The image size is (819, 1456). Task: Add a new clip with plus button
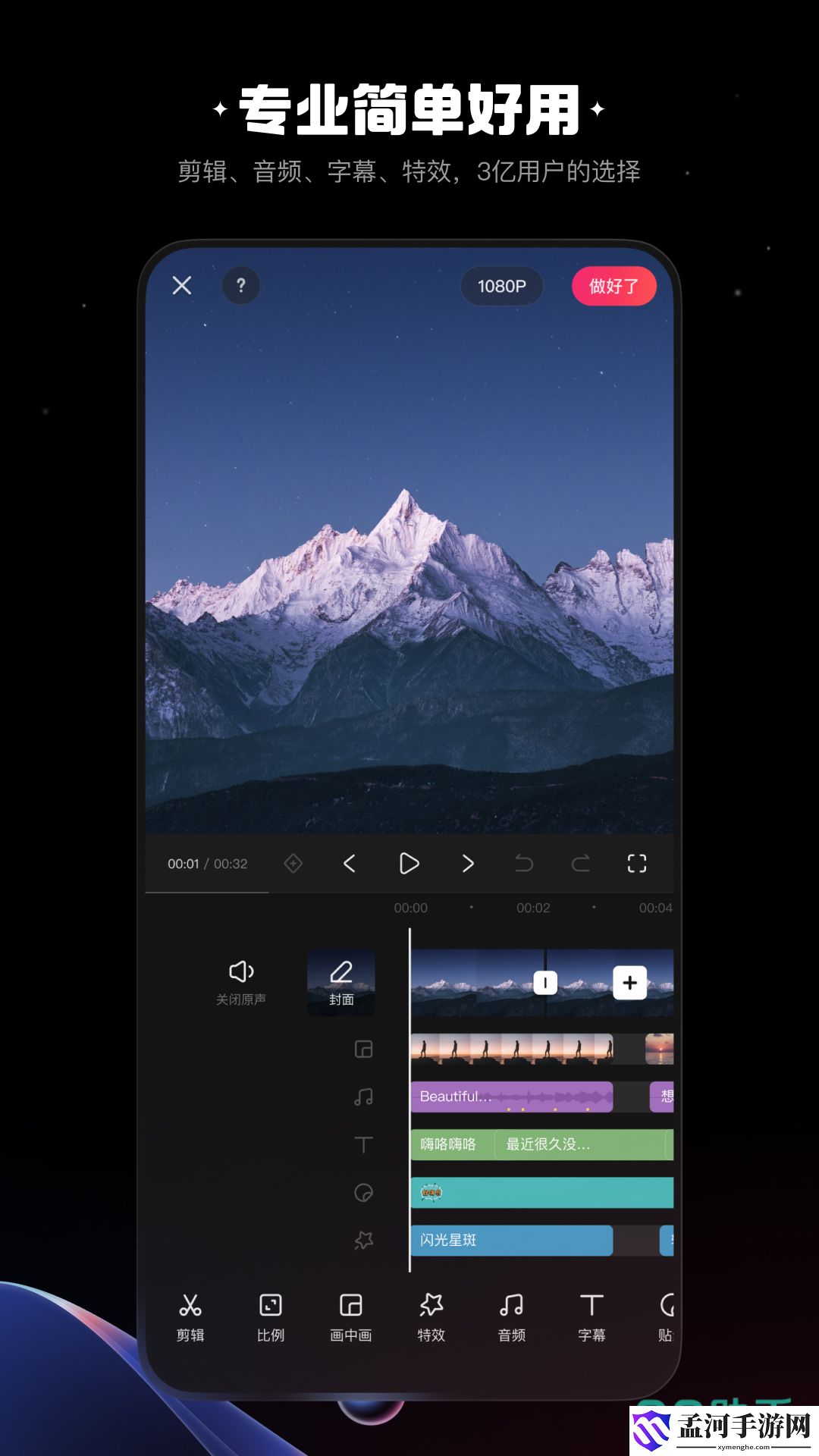coord(630,983)
